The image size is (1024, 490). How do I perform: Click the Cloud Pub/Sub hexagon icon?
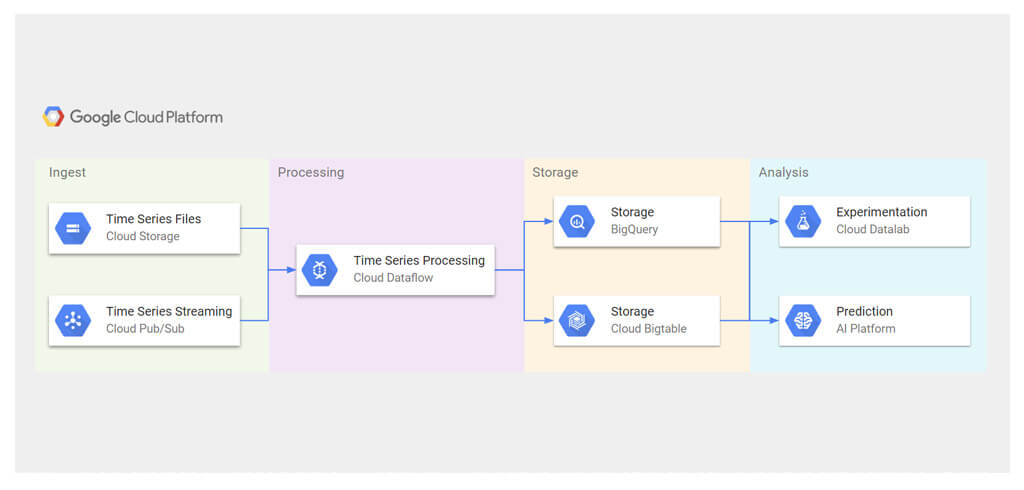73,321
